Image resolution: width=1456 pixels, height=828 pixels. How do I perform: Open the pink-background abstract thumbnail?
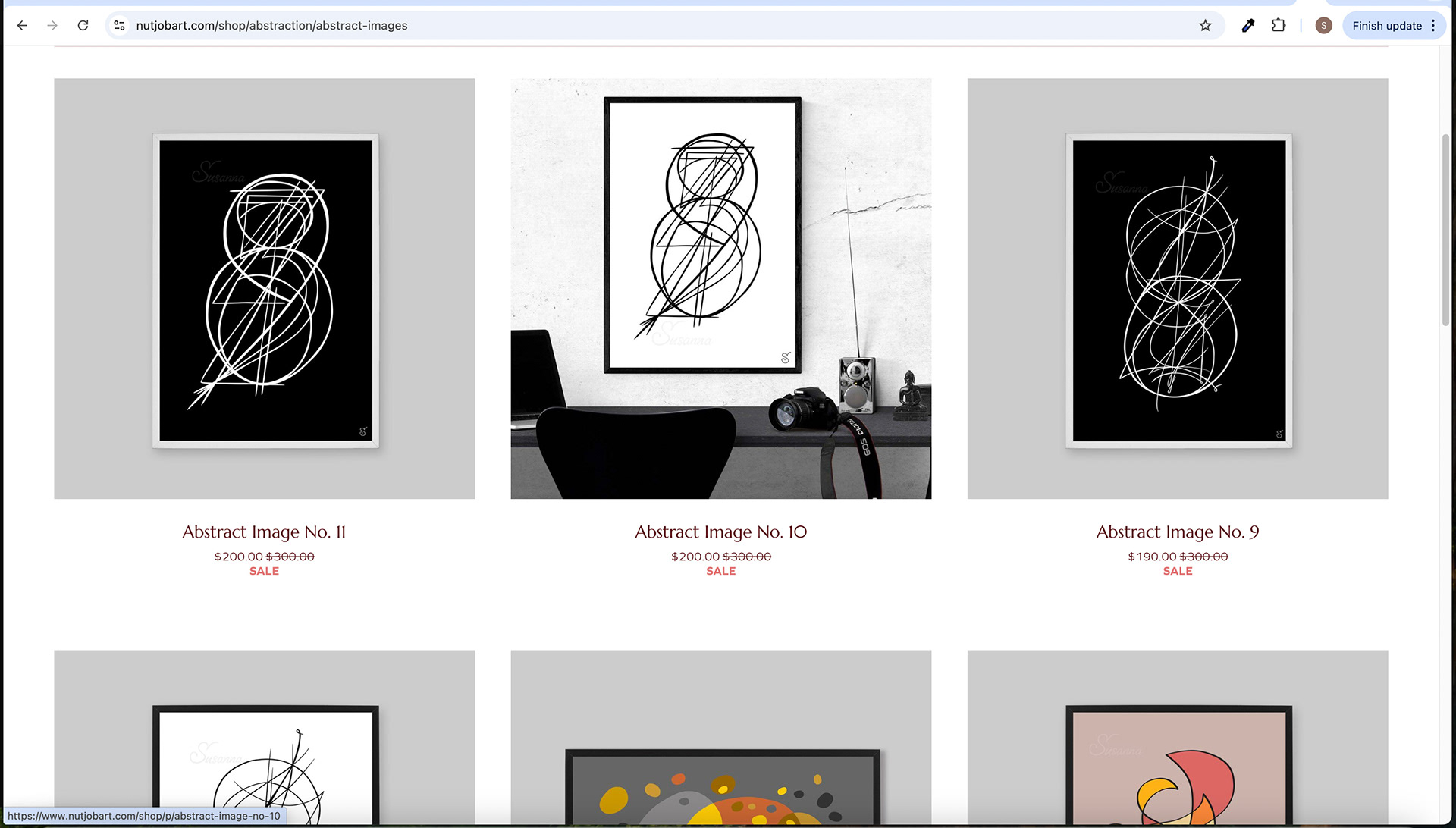tap(1178, 737)
